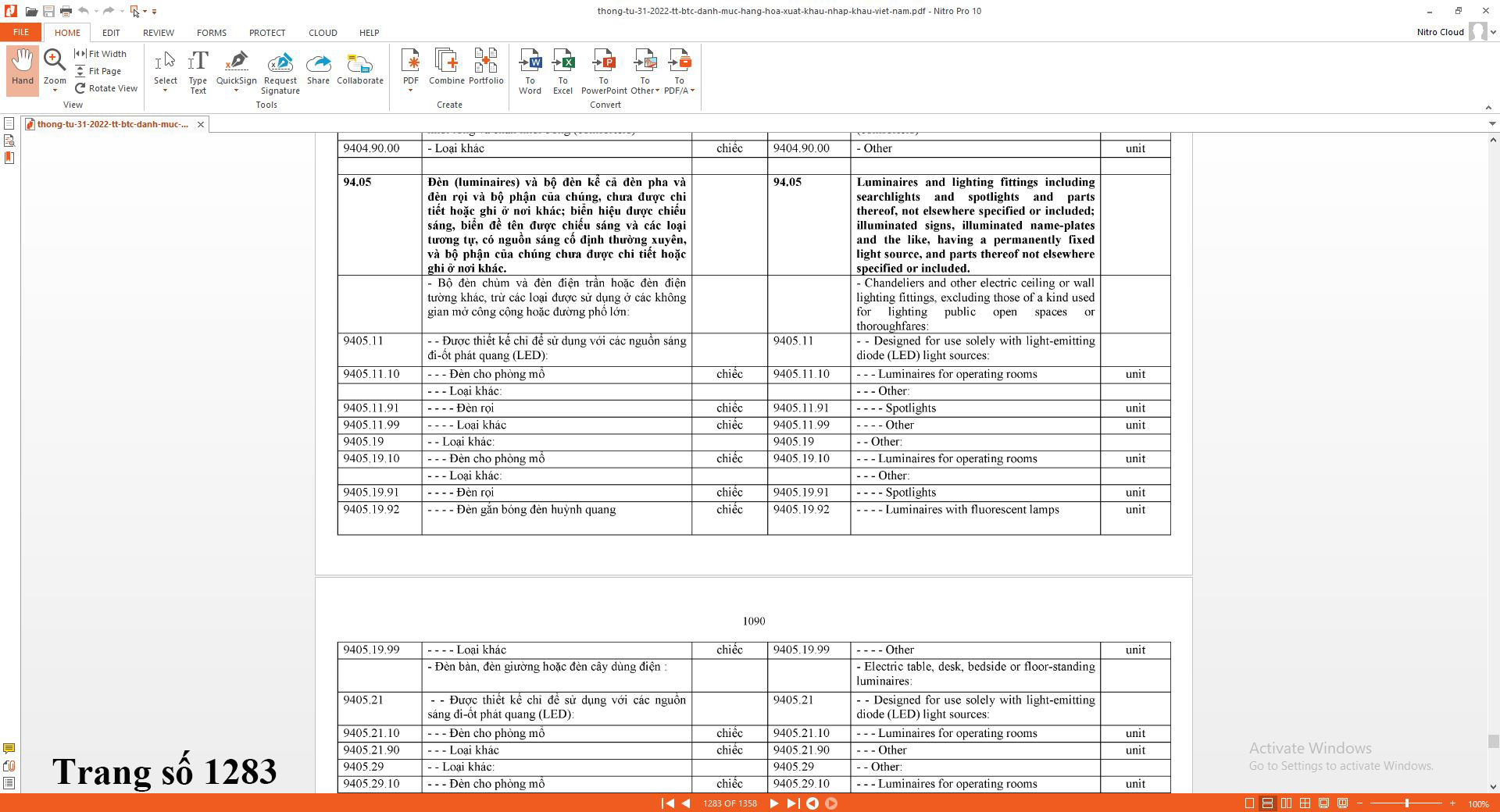Click the zoom out minus button
This screenshot has height=812, width=1500.
(1360, 803)
